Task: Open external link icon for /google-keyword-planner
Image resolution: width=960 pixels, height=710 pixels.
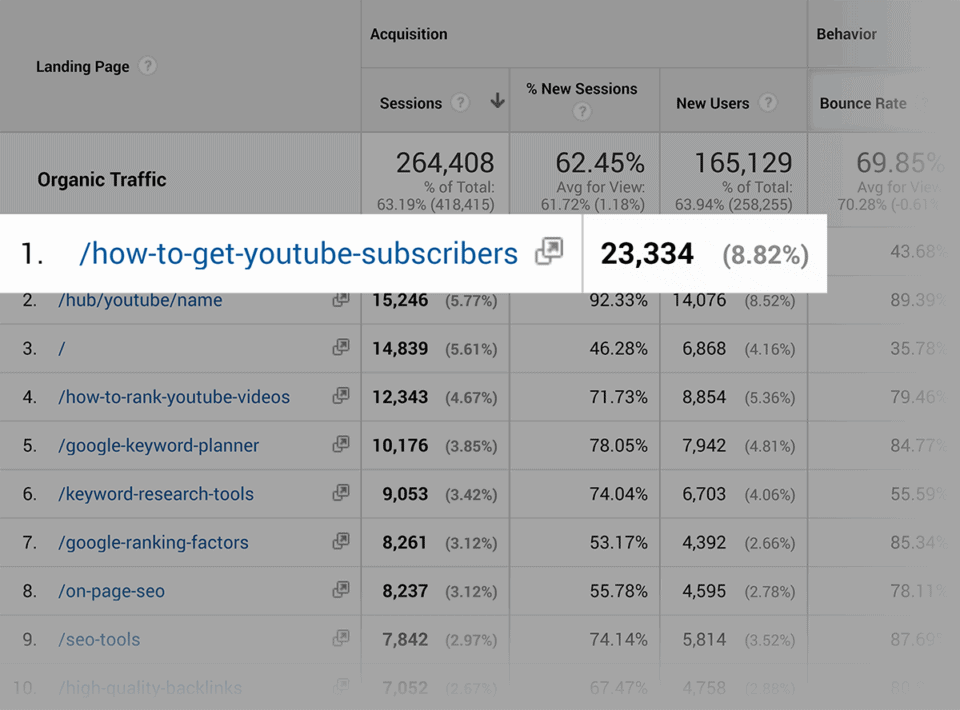Action: (x=341, y=445)
